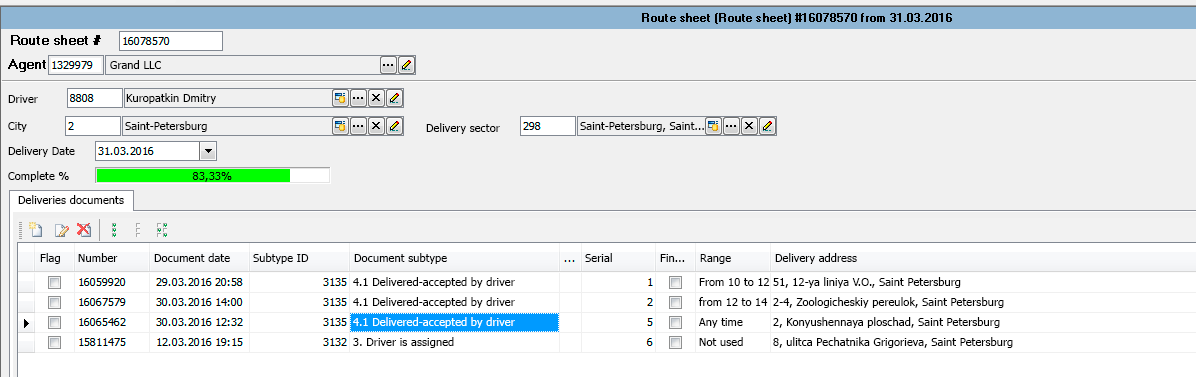Sort by Flag column header

pyautogui.click(x=54, y=259)
